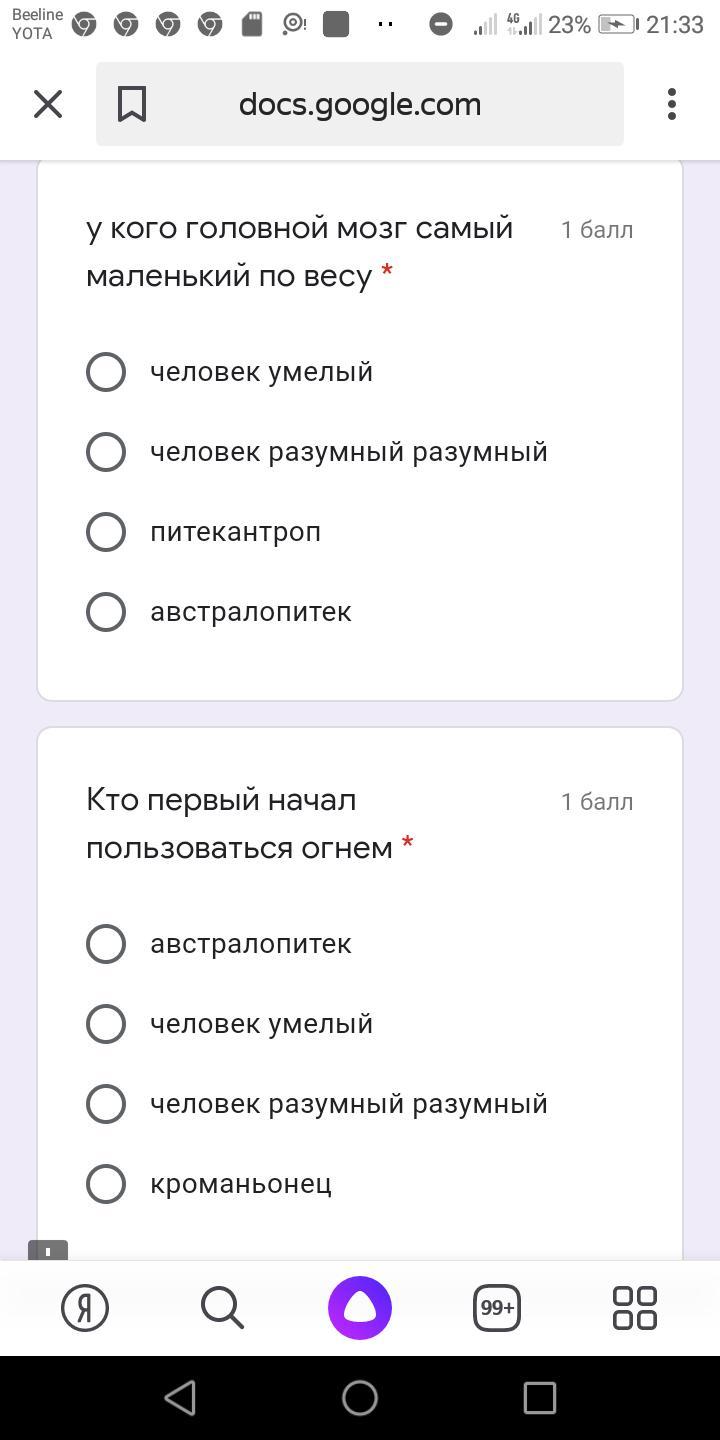
Task: Select 'человек разумный разумный' for fire question
Action: pos(106,1104)
